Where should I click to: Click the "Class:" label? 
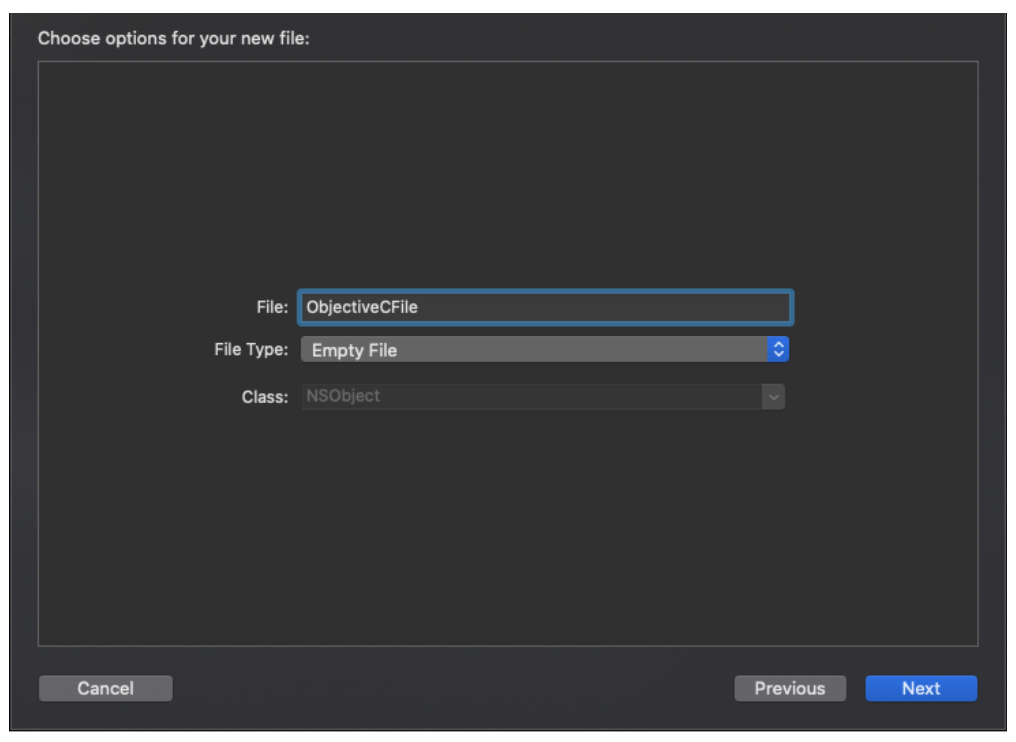(265, 397)
